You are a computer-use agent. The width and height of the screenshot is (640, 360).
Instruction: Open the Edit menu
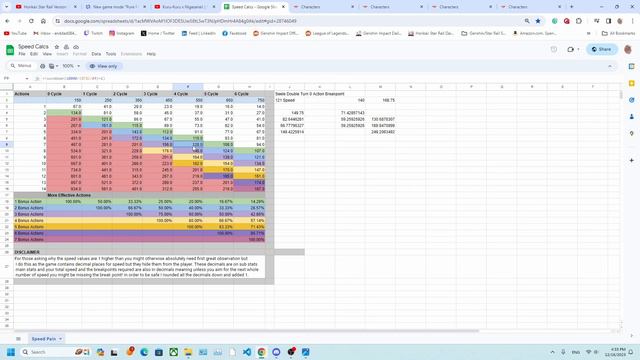pyautogui.click(x=34, y=54)
